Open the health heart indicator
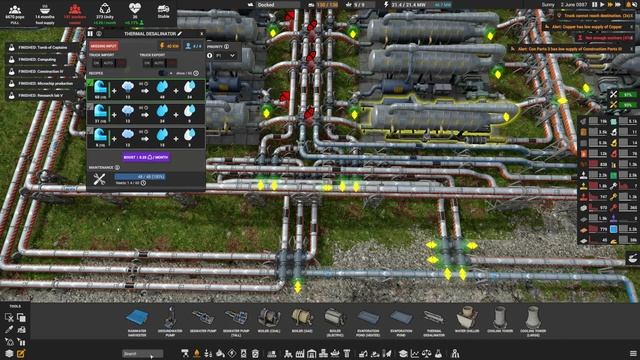Screen dimensions: 640x360 134,9
